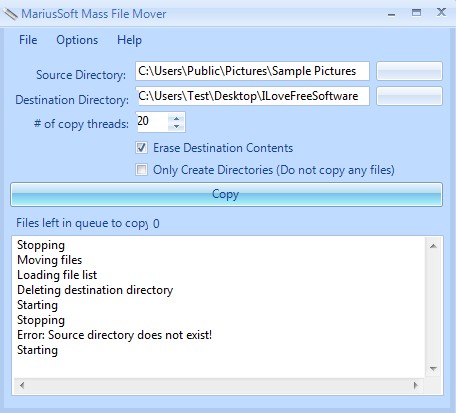This screenshot has height=413, width=456.
Task: Click the log horizontal scroll left arrow
Action: point(22,386)
